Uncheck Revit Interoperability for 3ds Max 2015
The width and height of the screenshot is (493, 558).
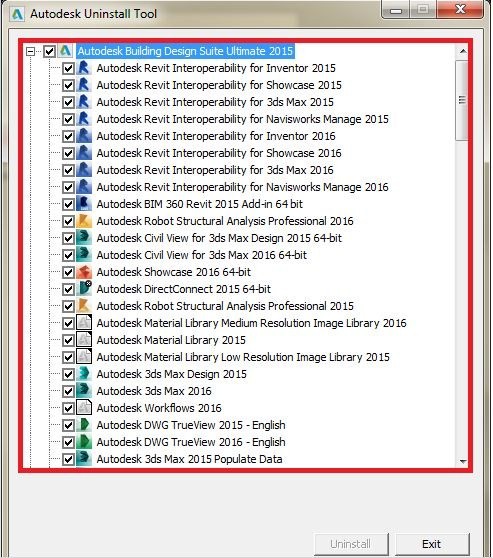[68, 102]
